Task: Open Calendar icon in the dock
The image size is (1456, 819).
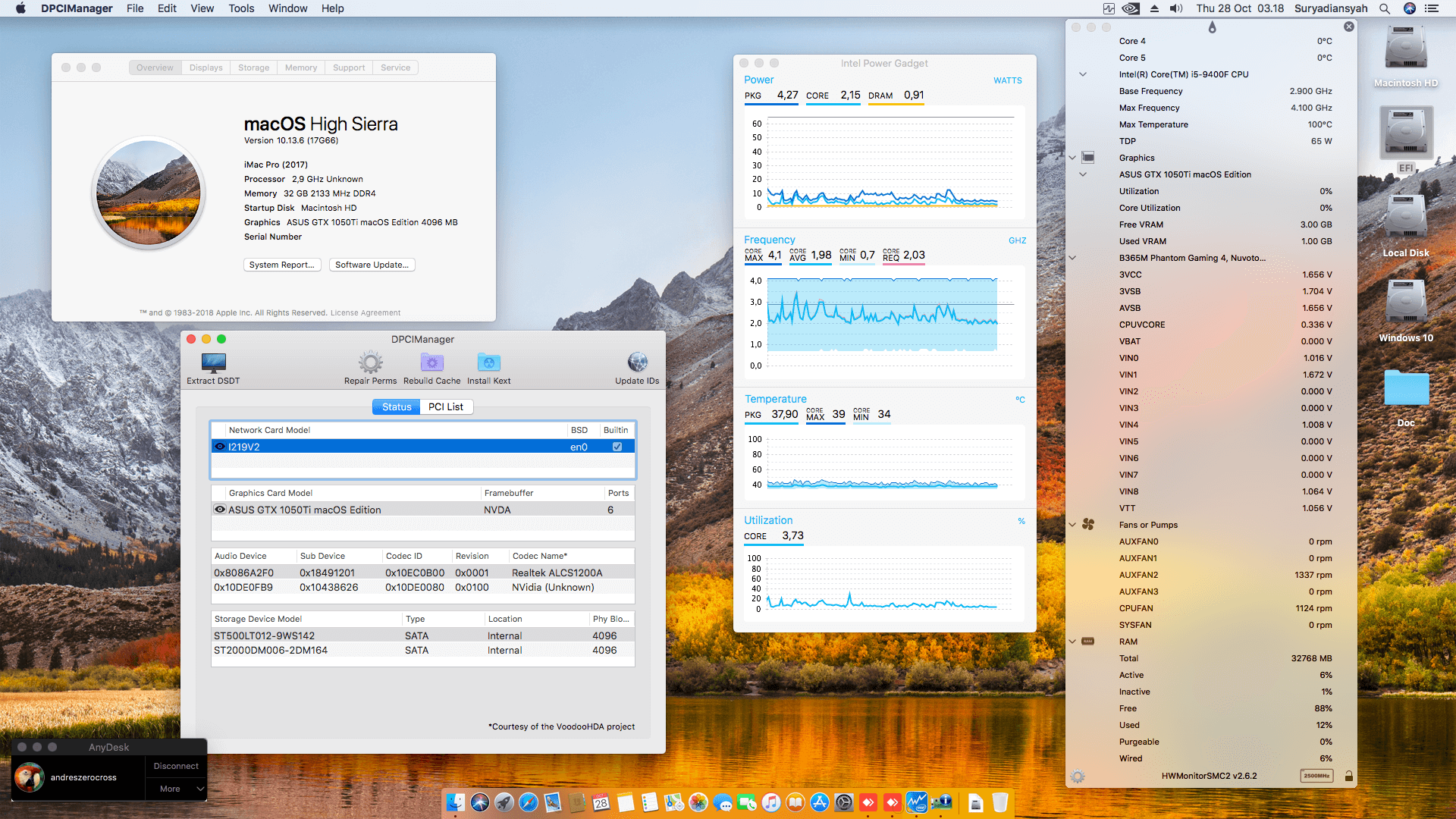Action: tap(601, 802)
